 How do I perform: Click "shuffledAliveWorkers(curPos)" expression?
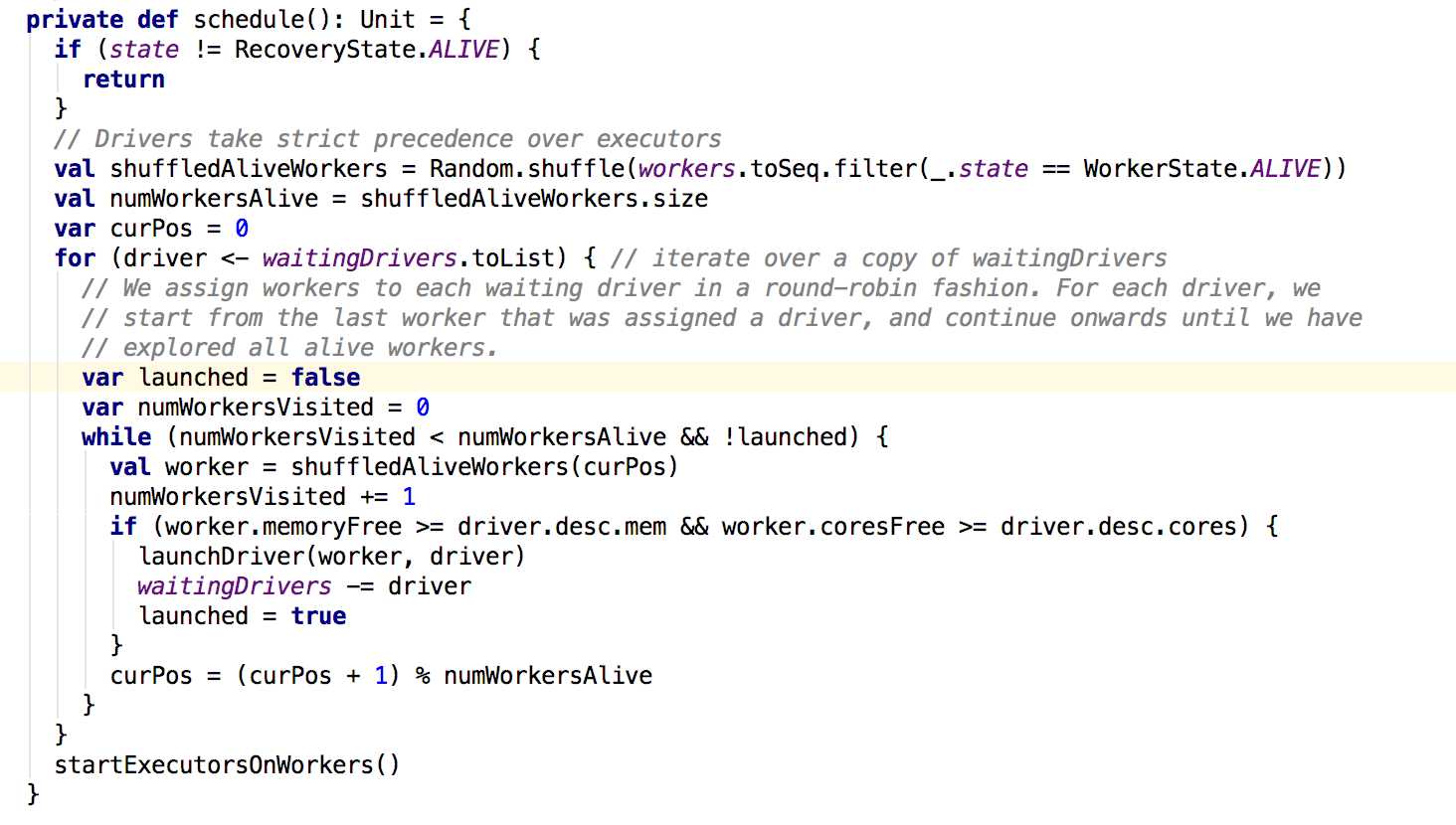[484, 467]
